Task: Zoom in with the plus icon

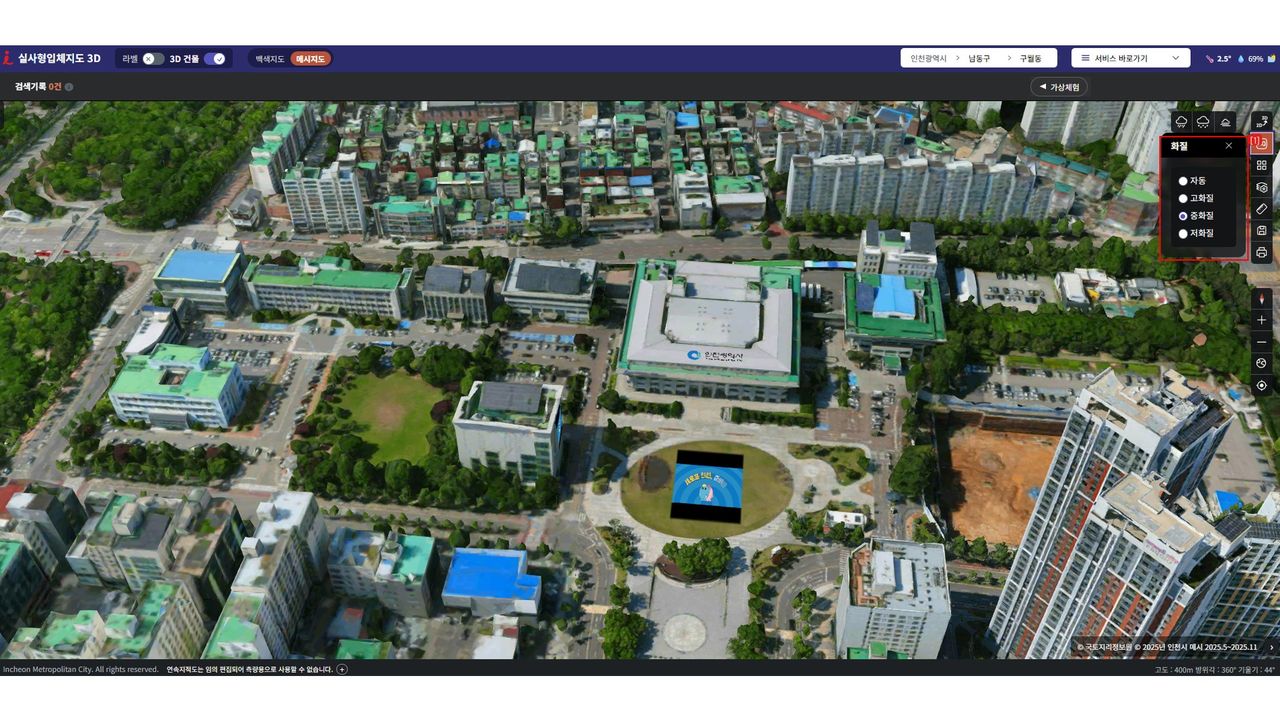Action: pos(1261,320)
